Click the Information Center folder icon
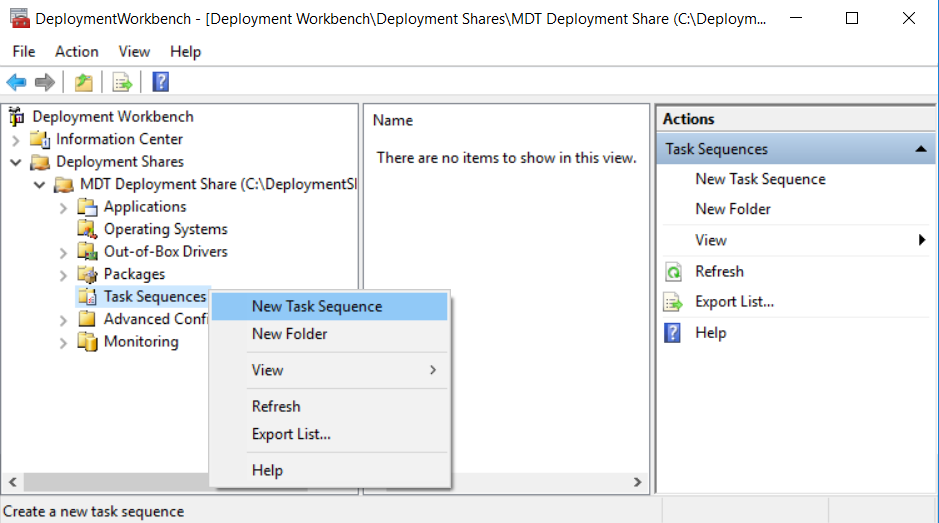The width and height of the screenshot is (939, 523). tap(40, 139)
